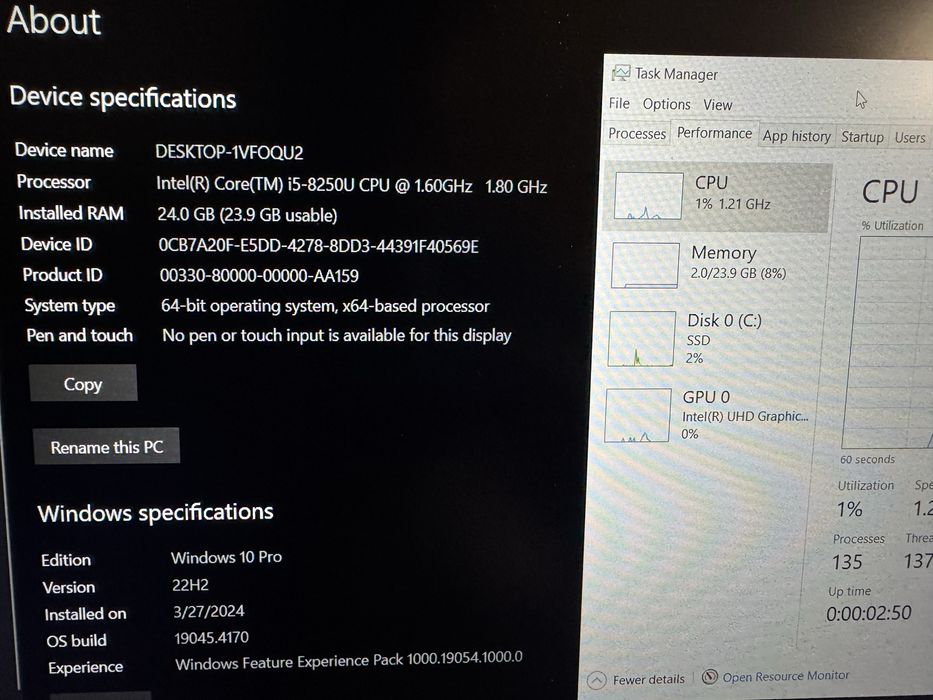This screenshot has width=933, height=700.
Task: Switch to the Processes tab
Action: 637,134
